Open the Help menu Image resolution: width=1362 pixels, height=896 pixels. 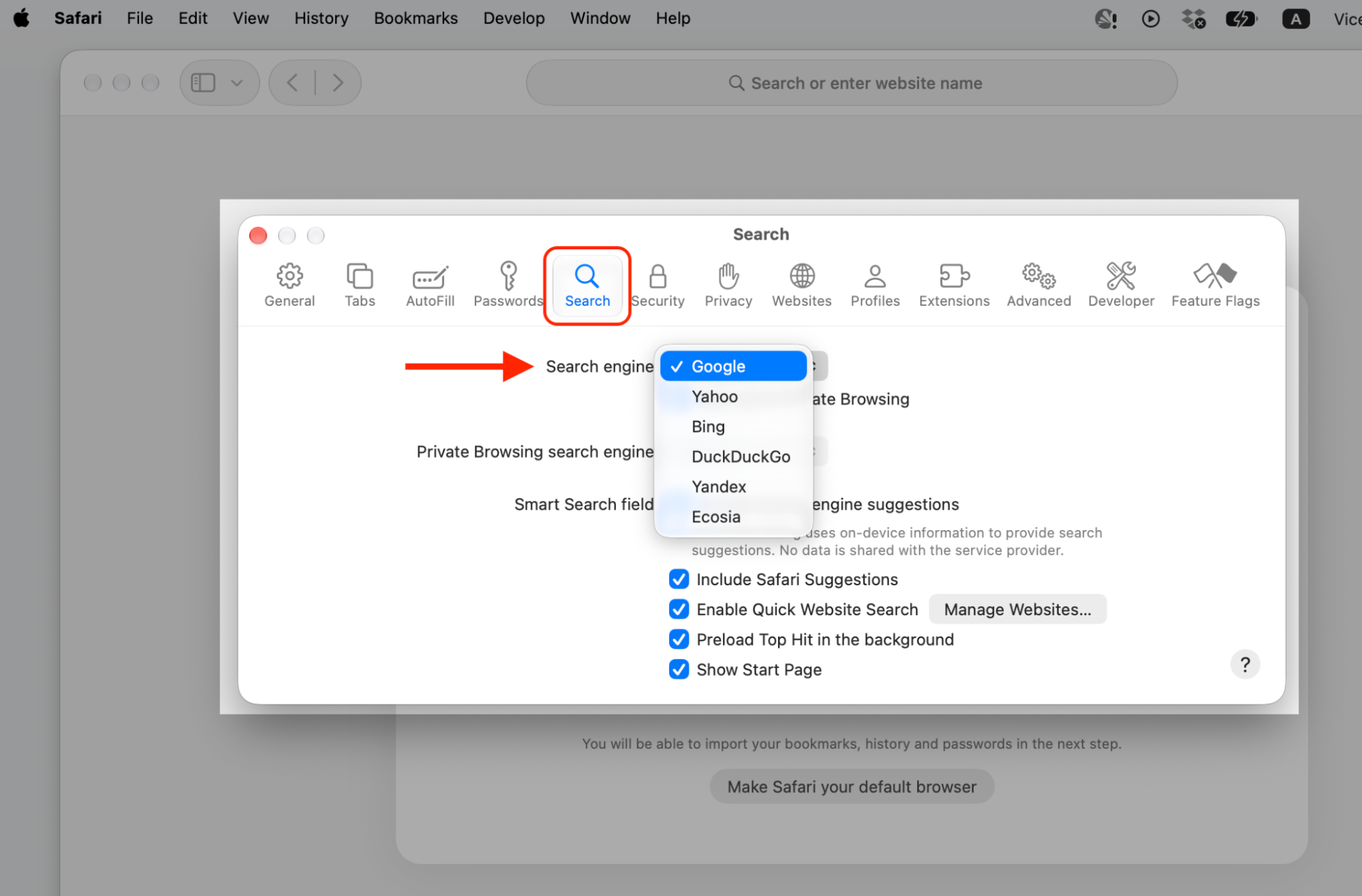tap(673, 18)
